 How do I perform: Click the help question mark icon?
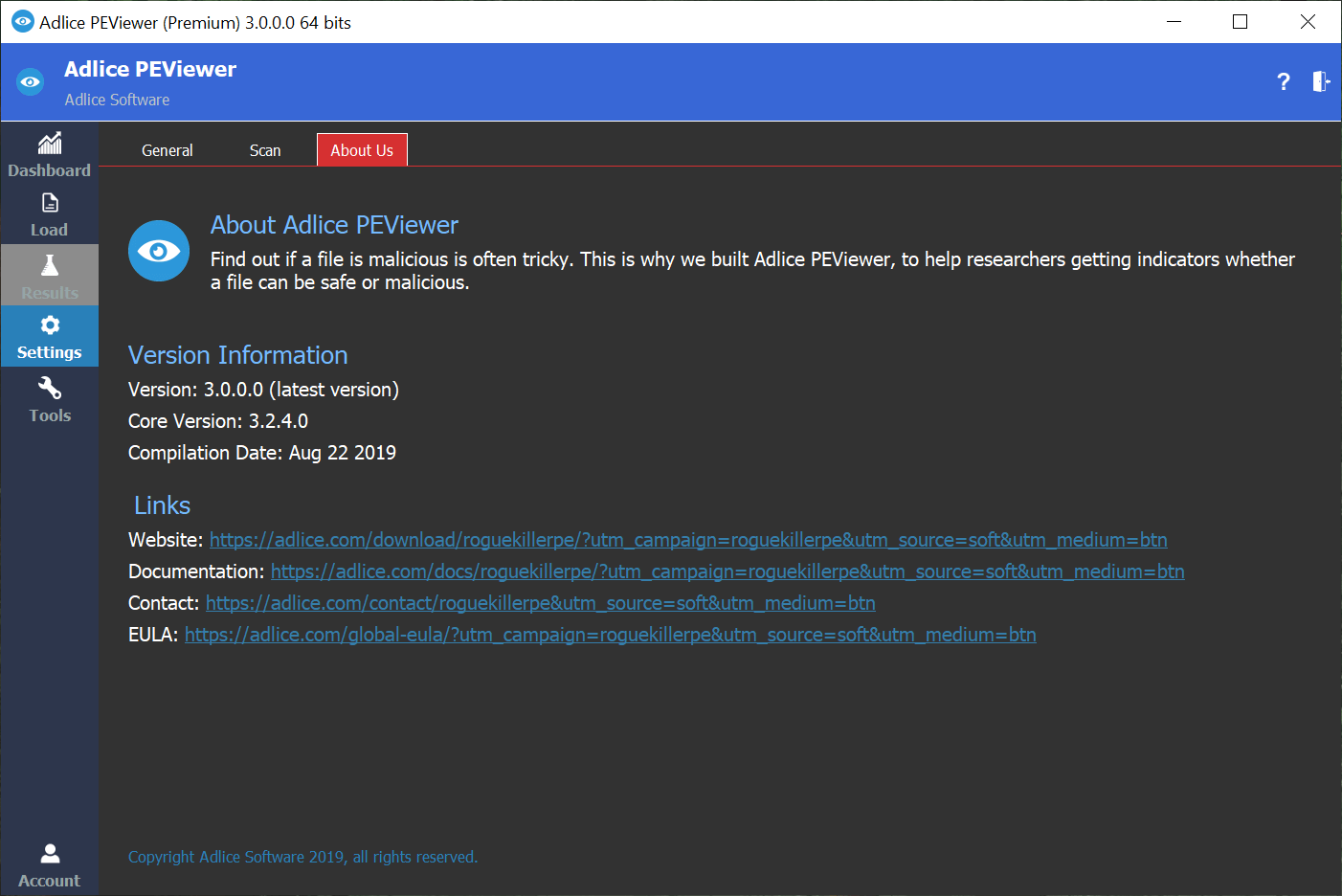[x=1284, y=82]
